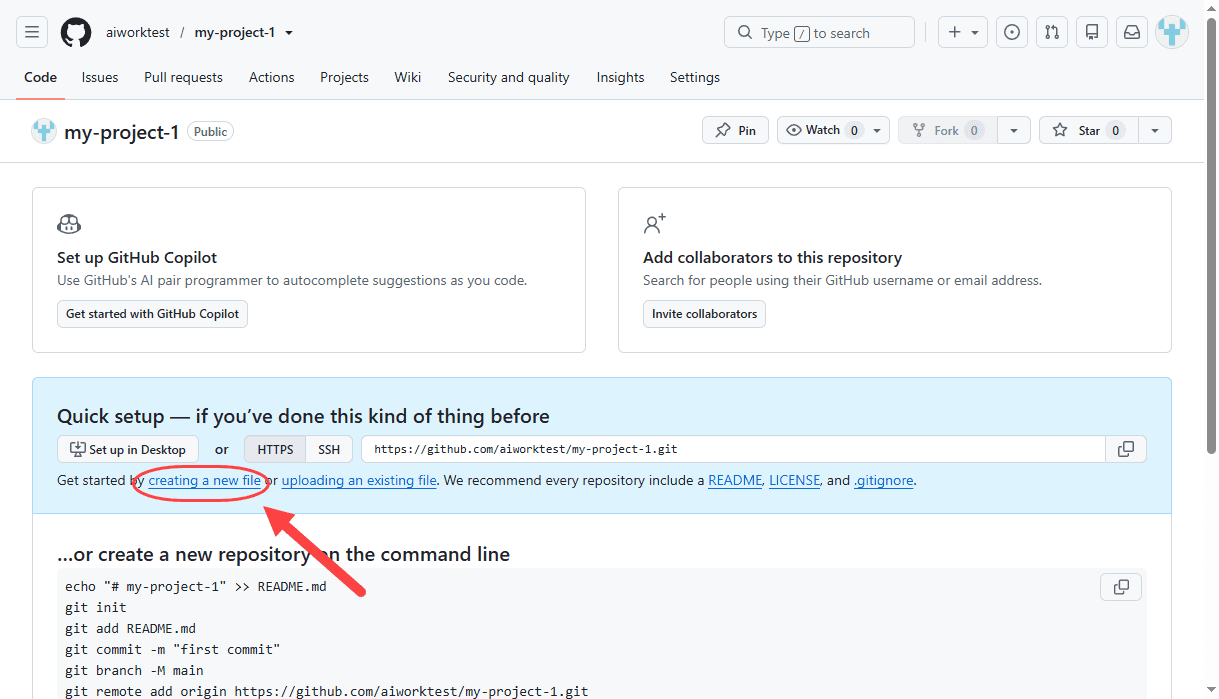Click Add collaborators to this repository heading

click(772, 257)
